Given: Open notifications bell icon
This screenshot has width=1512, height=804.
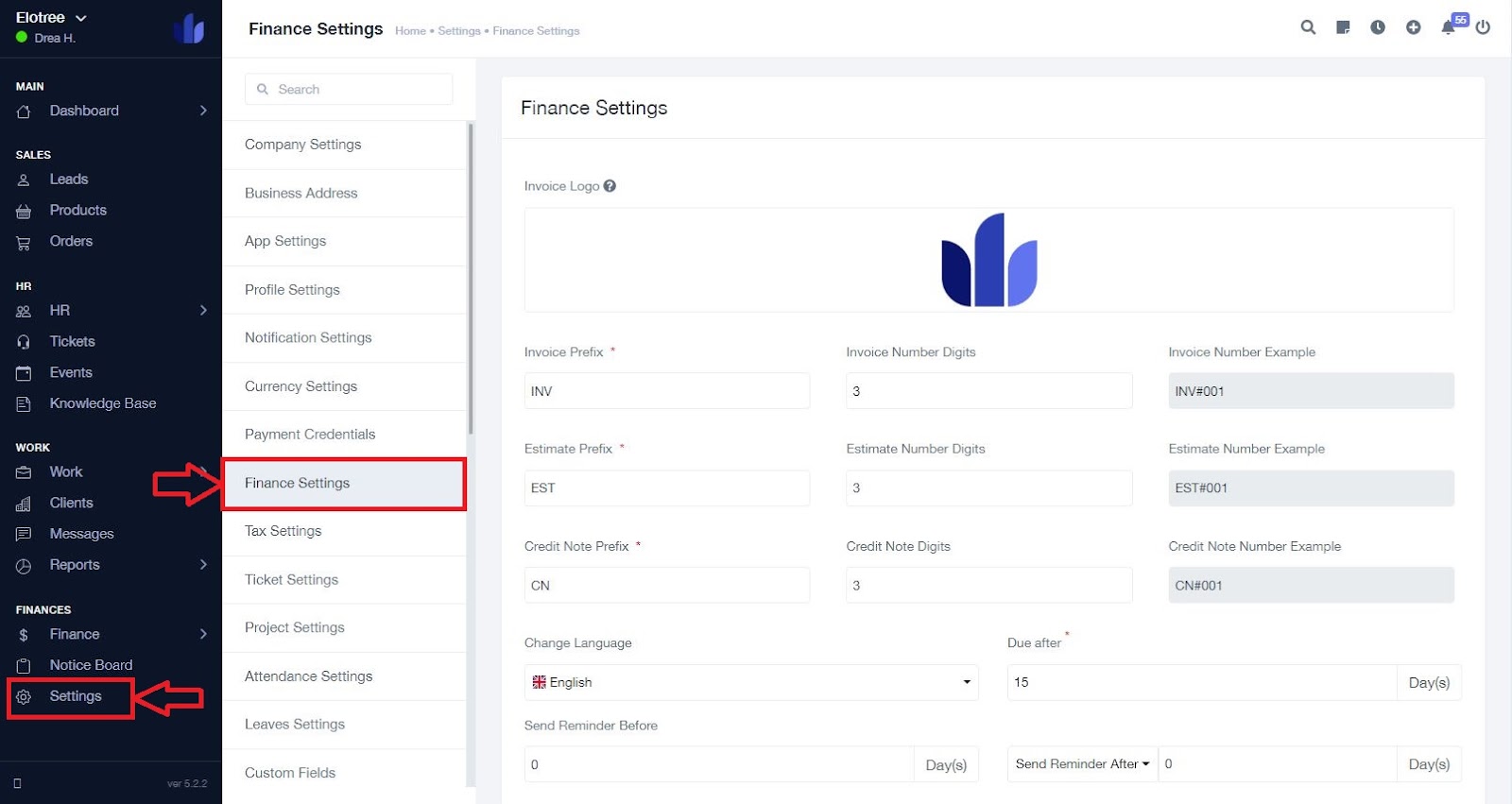Looking at the screenshot, I should (x=1448, y=27).
